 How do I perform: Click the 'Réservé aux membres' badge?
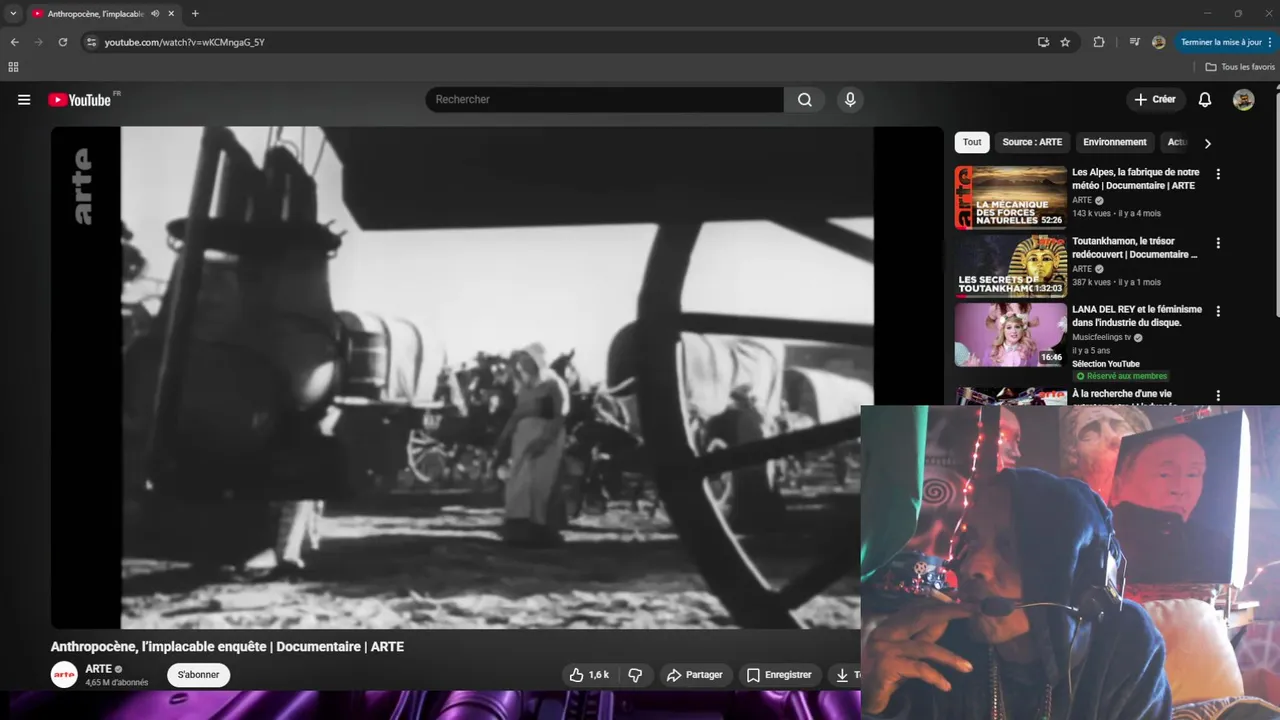pyautogui.click(x=1121, y=376)
